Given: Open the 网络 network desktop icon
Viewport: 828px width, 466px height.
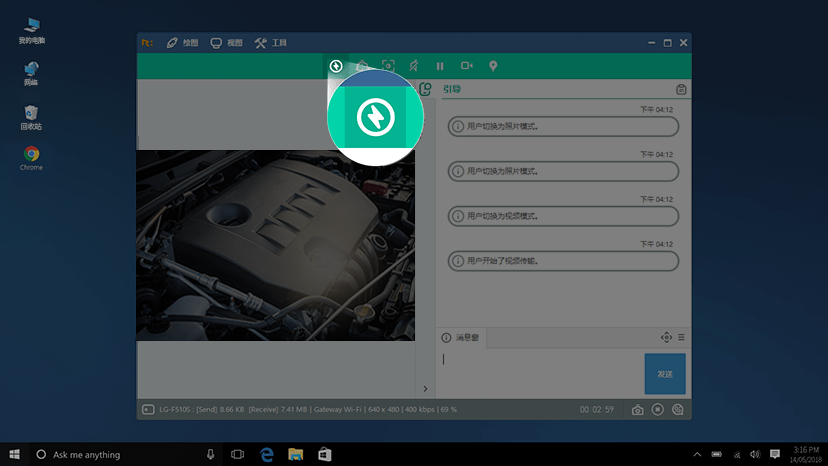Looking at the screenshot, I should pyautogui.click(x=31, y=73).
